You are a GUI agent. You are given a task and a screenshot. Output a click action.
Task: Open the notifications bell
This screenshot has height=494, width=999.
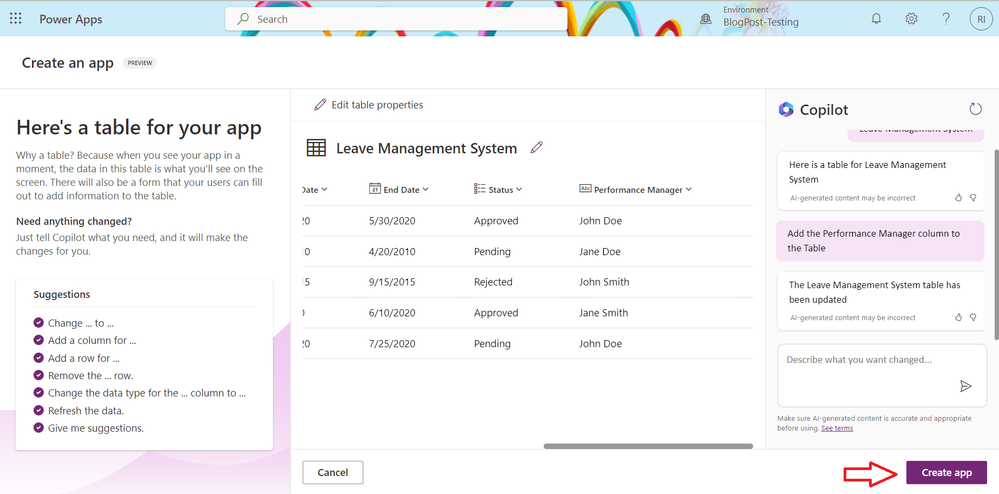876,19
